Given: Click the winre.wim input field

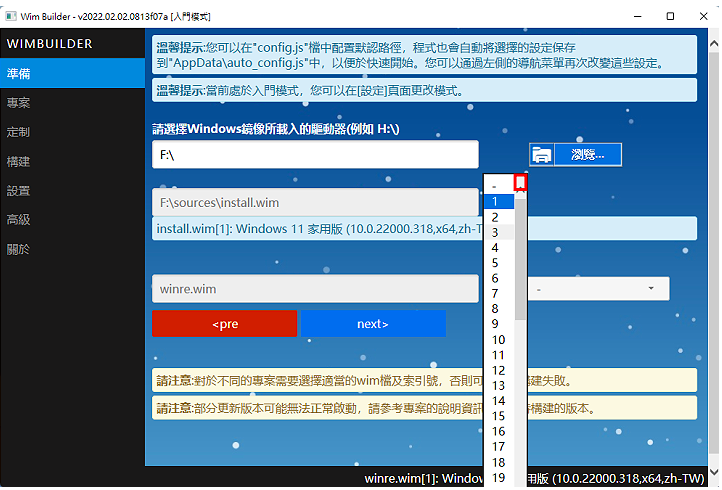Looking at the screenshot, I should coord(315,289).
